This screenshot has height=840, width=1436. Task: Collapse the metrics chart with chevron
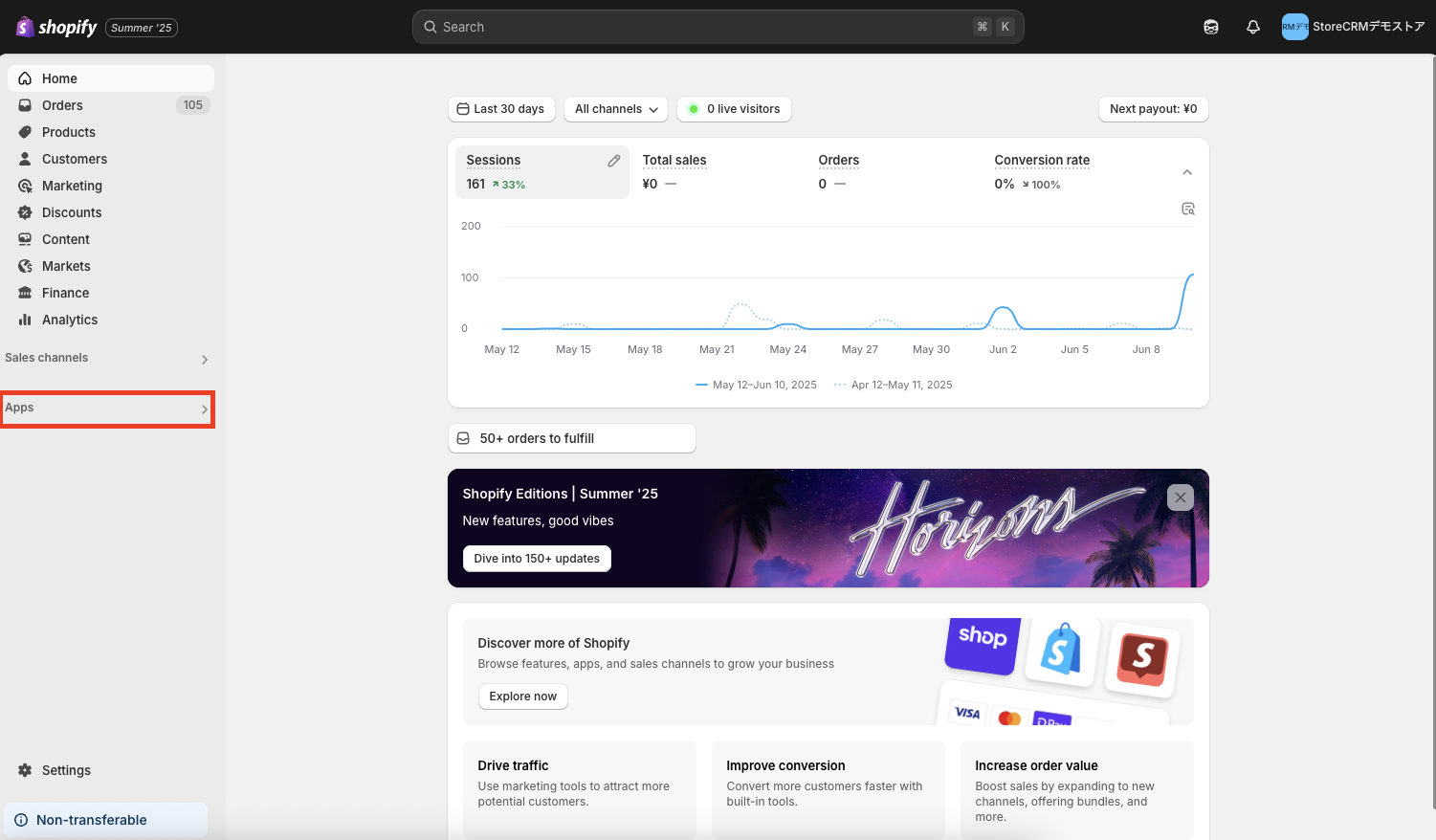[1187, 172]
